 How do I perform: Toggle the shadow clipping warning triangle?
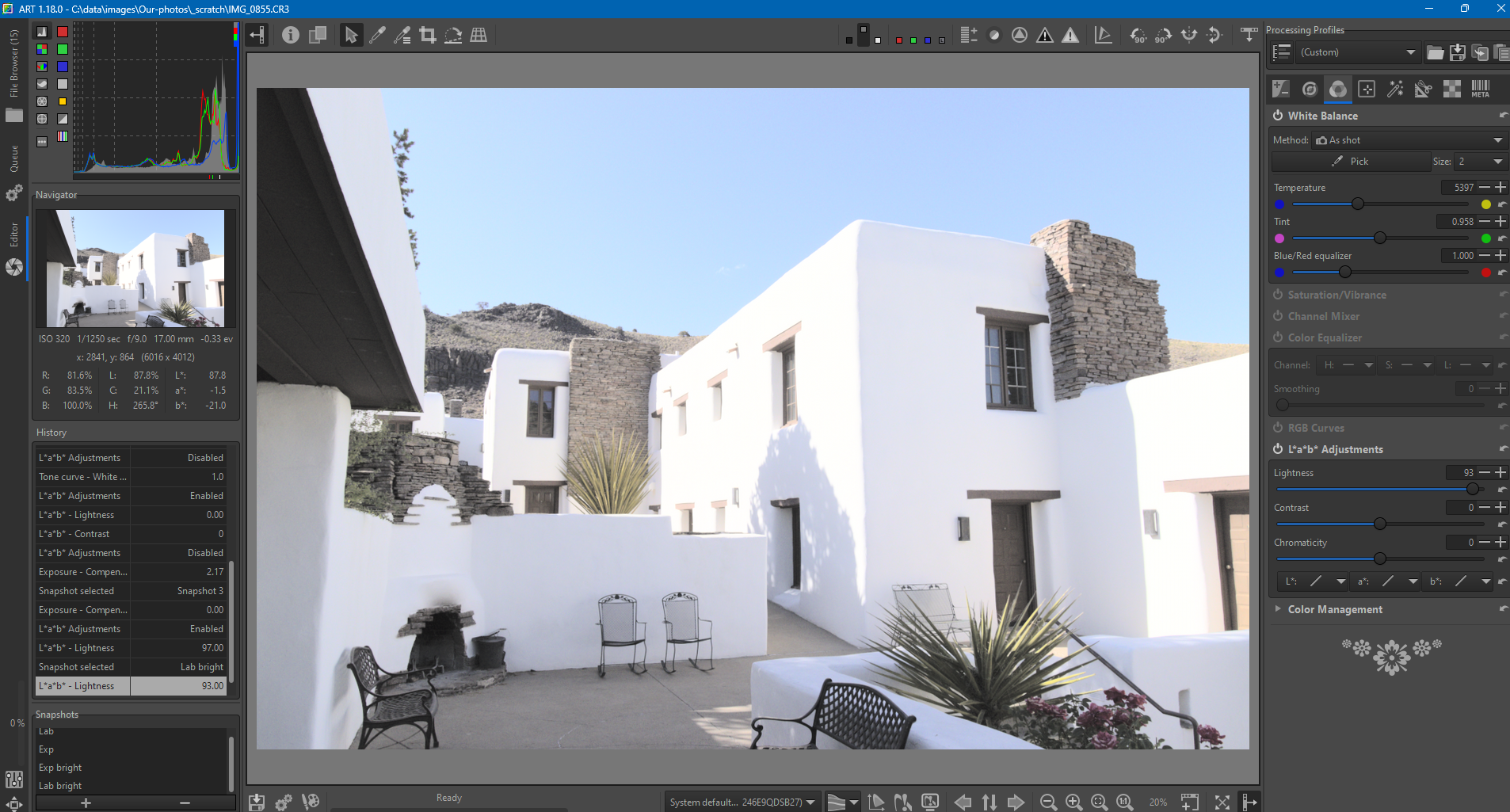tap(1045, 35)
